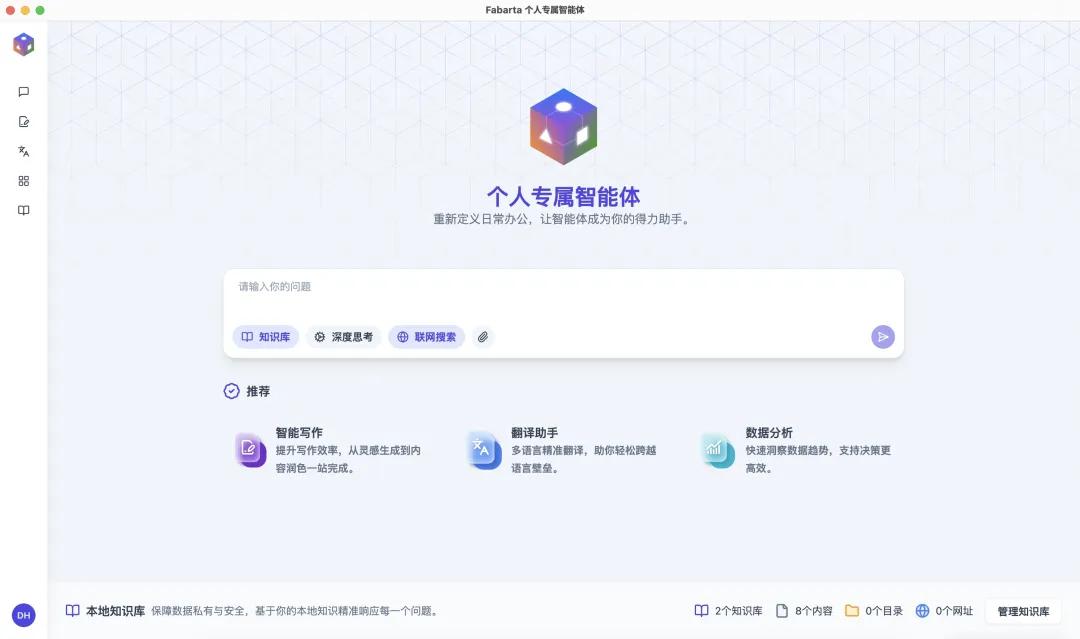Click the 管理知识库 button
Screen dimensions: 1080x639
pos(1021,610)
